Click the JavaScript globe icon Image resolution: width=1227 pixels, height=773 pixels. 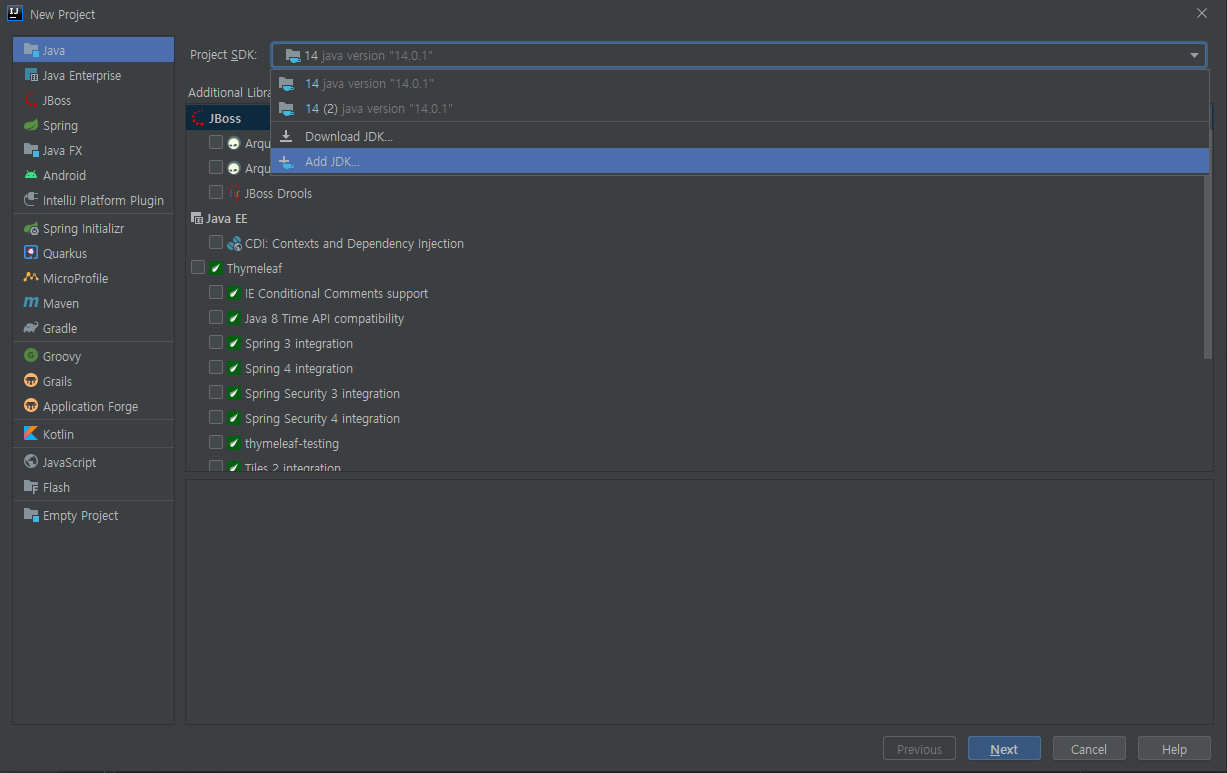pyautogui.click(x=31, y=462)
